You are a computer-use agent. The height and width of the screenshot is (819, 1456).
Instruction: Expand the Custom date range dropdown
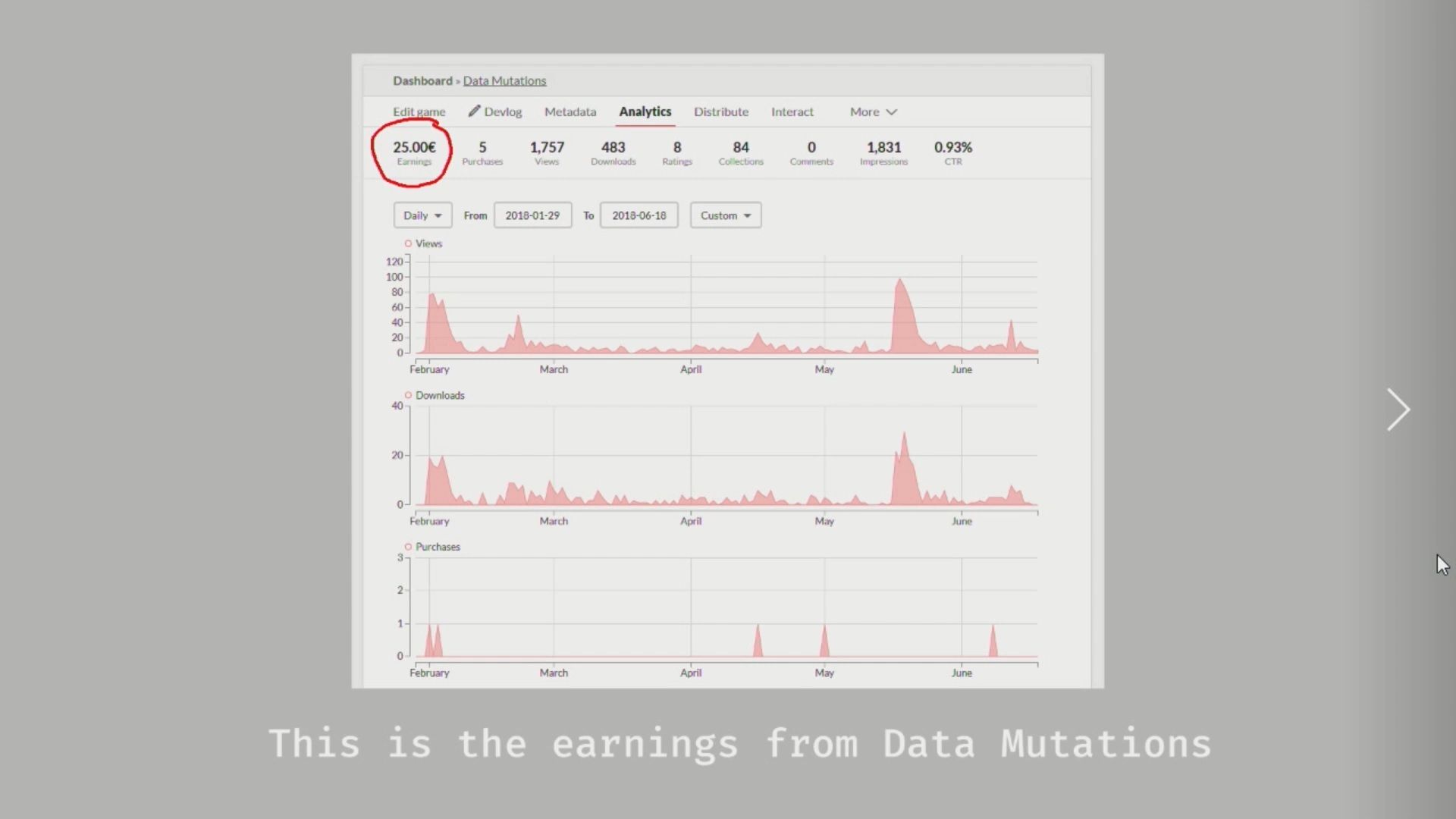tap(725, 215)
